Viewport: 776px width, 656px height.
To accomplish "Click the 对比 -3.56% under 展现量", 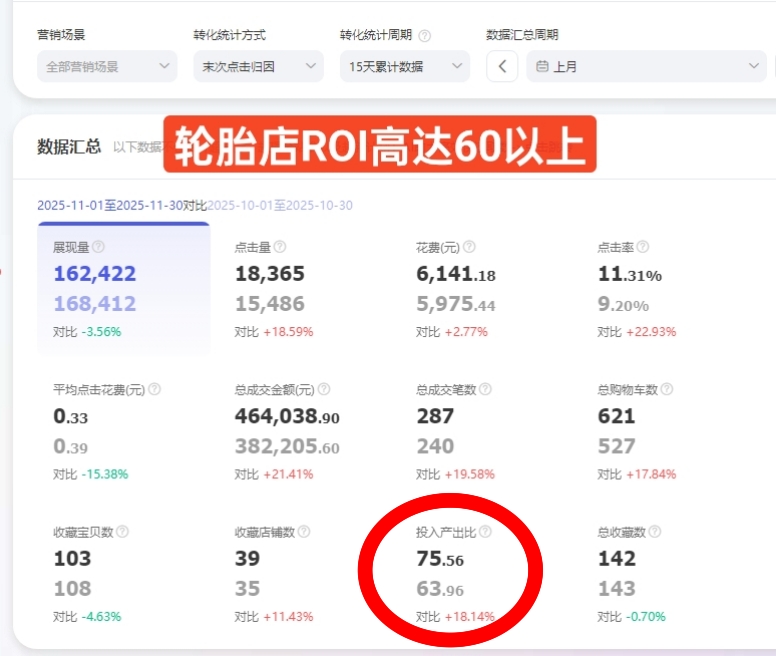I will click(87, 331).
